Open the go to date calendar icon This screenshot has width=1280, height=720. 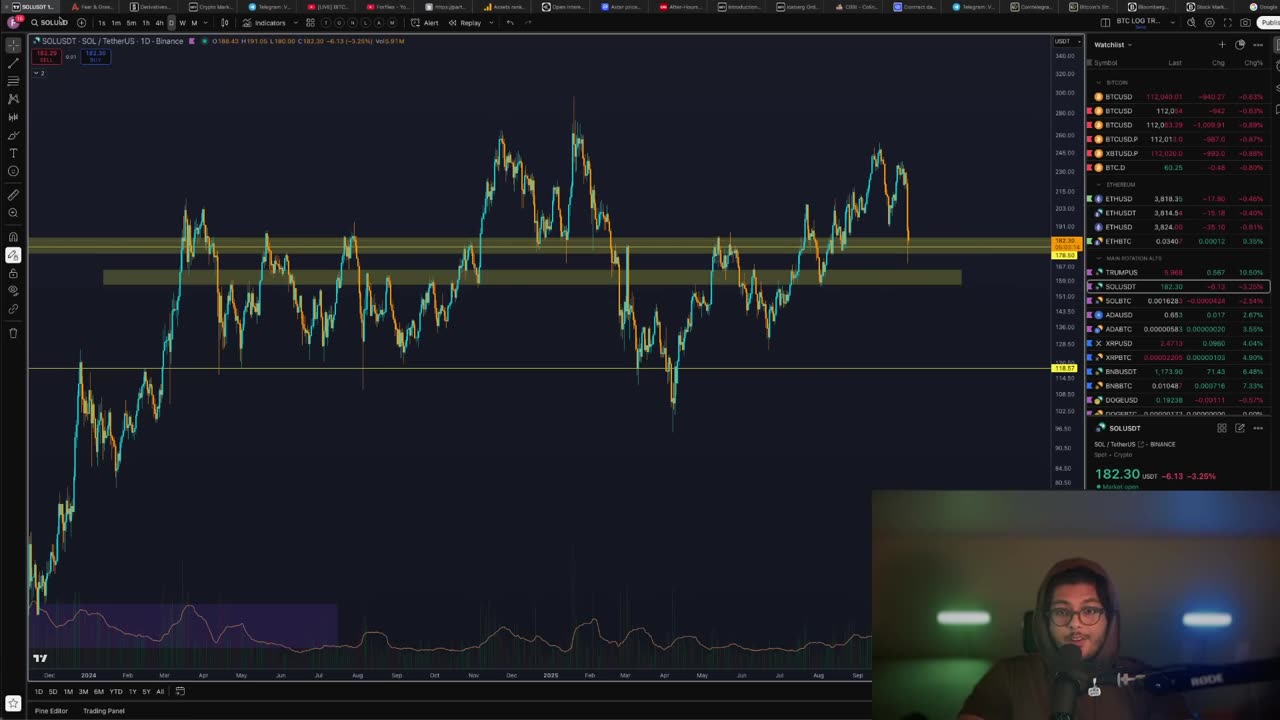pos(180,691)
